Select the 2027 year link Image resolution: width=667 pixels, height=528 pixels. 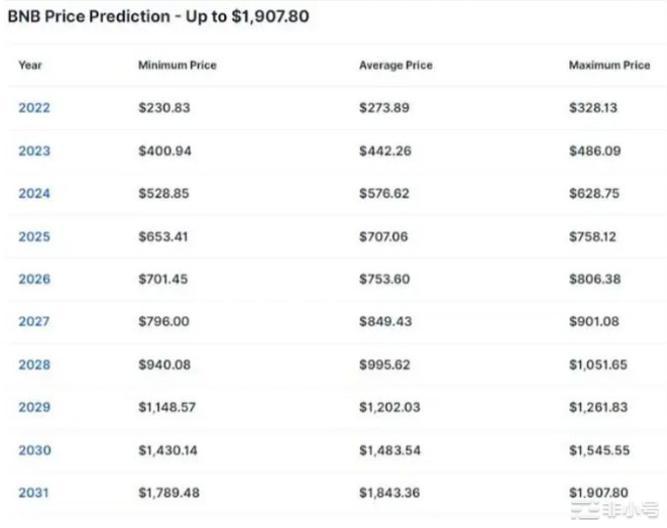click(34, 321)
